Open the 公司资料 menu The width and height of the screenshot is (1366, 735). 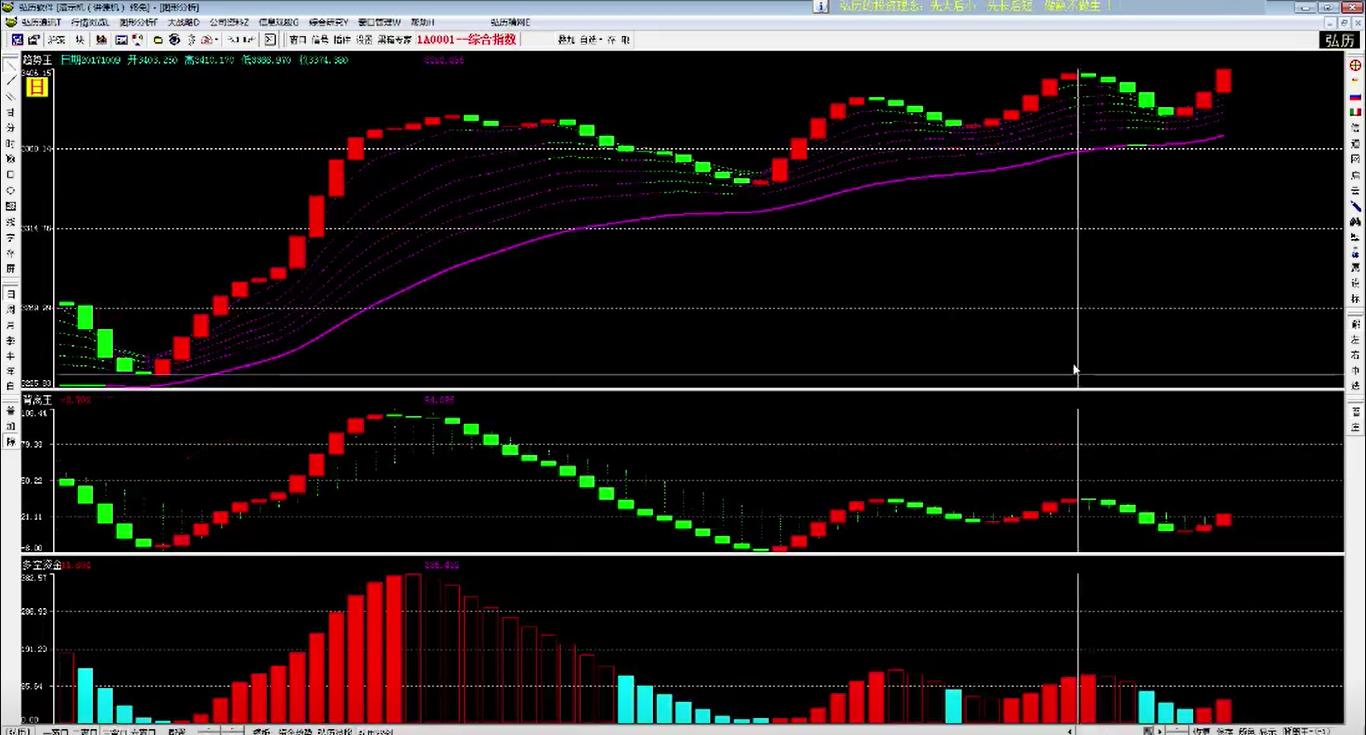click(229, 22)
